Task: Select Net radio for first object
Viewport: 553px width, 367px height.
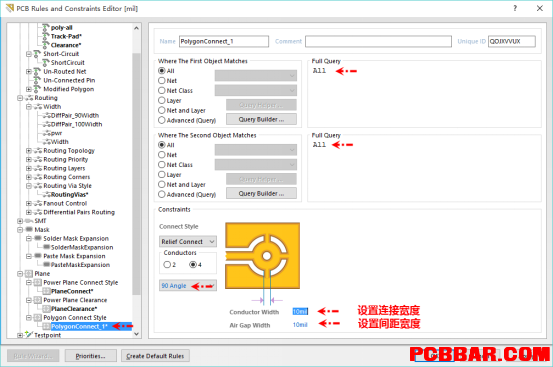Action: pyautogui.click(x=162, y=81)
